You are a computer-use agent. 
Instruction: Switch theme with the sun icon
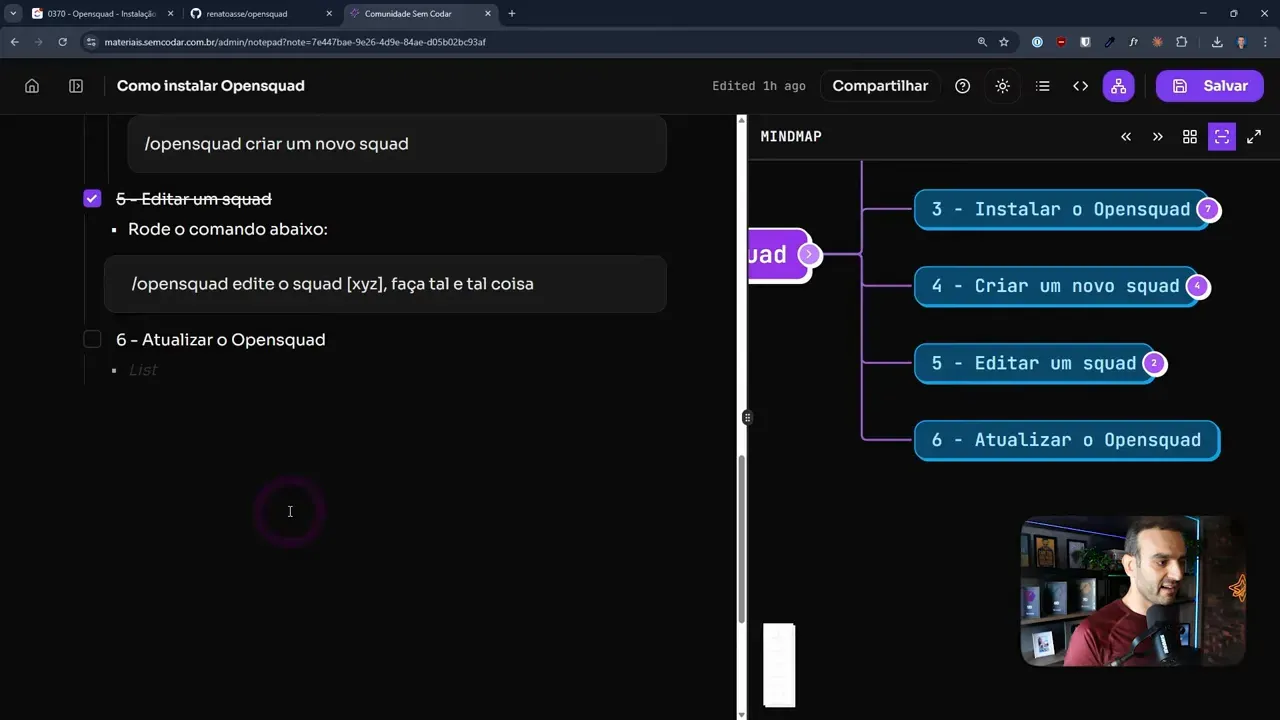tap(1002, 86)
